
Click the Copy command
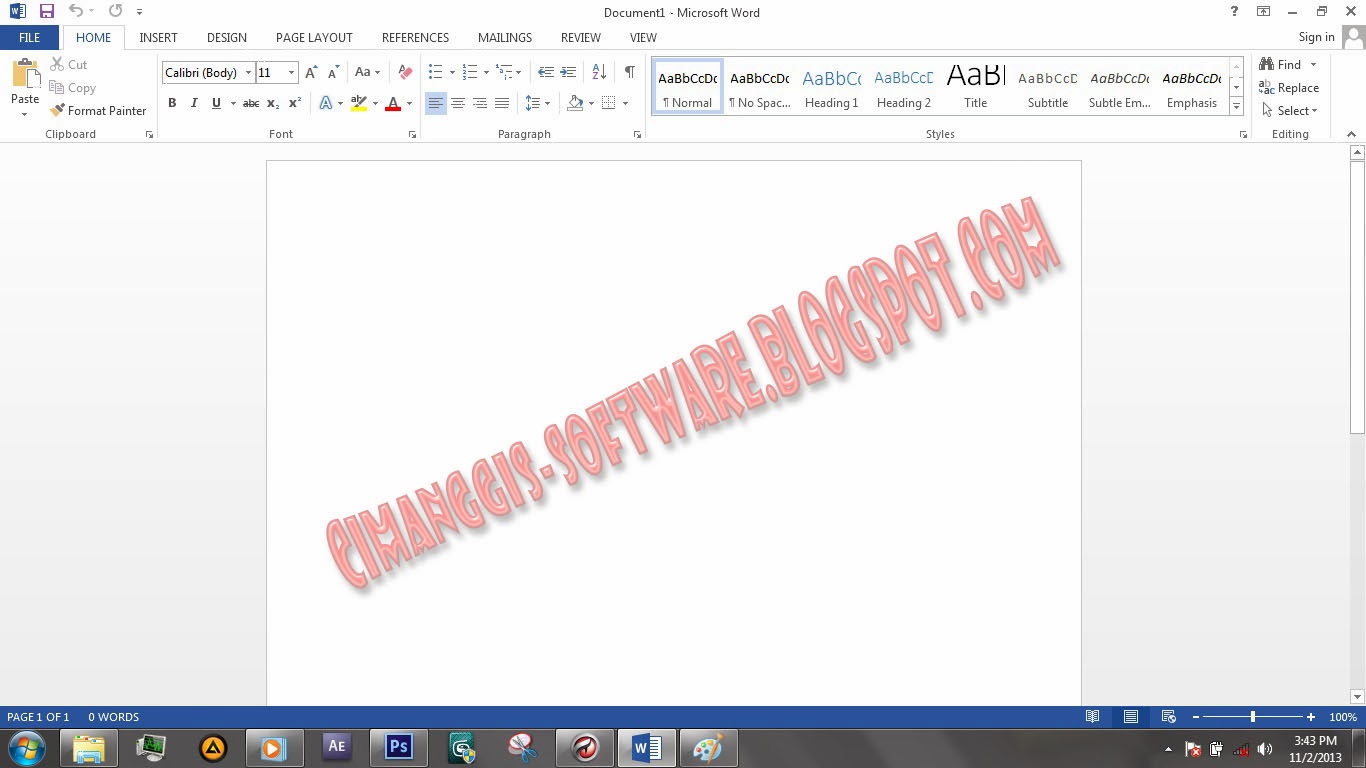(x=73, y=88)
